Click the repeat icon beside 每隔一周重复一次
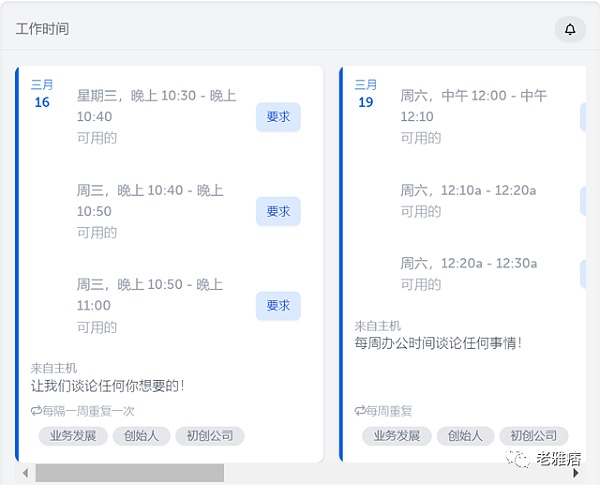Screen dimensions: 600x485 click(x=36, y=411)
